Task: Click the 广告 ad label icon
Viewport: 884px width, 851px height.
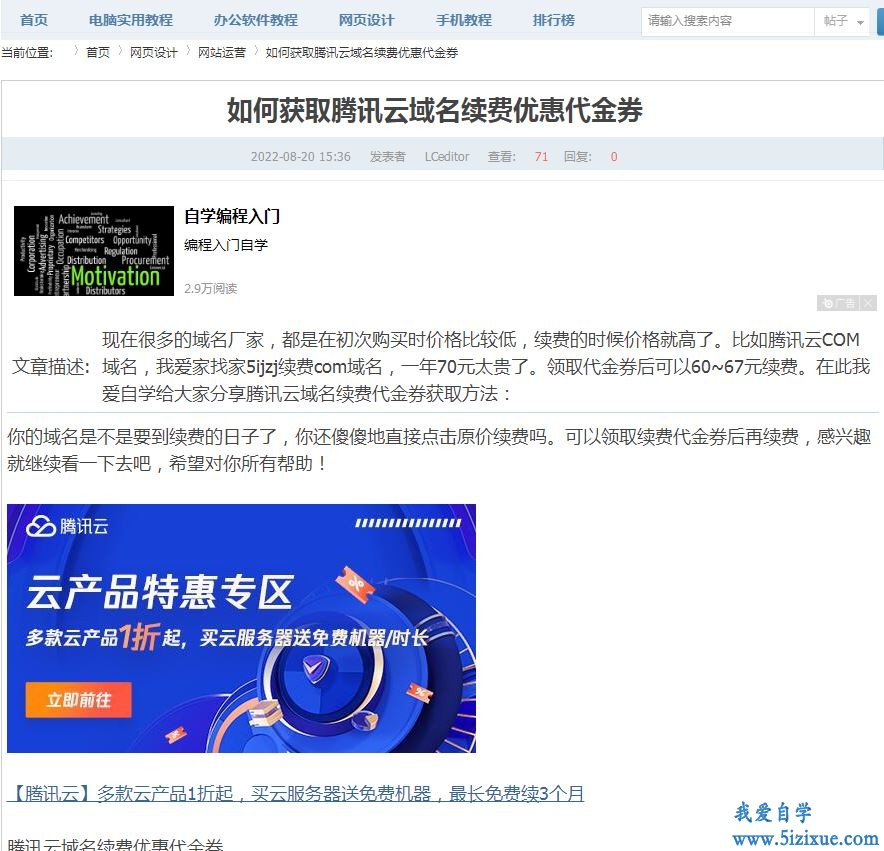Action: click(x=838, y=303)
